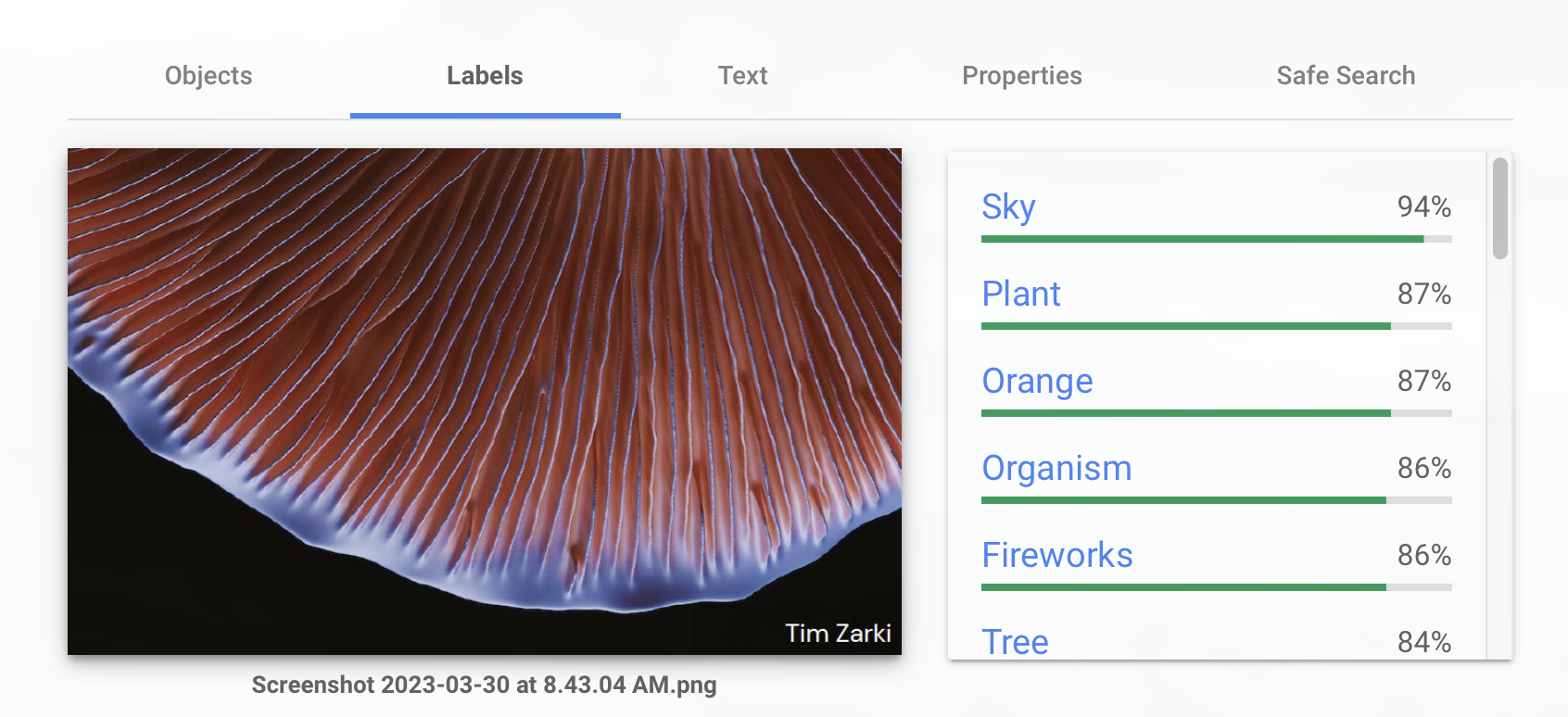Click the 84% score for Tree
Screen dimensions: 1568x717
1424,642
